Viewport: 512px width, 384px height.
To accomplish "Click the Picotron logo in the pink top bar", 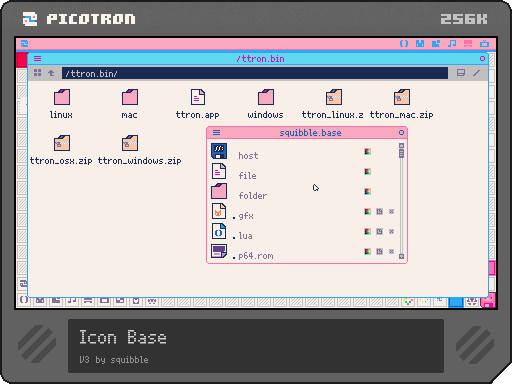I will tap(24, 44).
